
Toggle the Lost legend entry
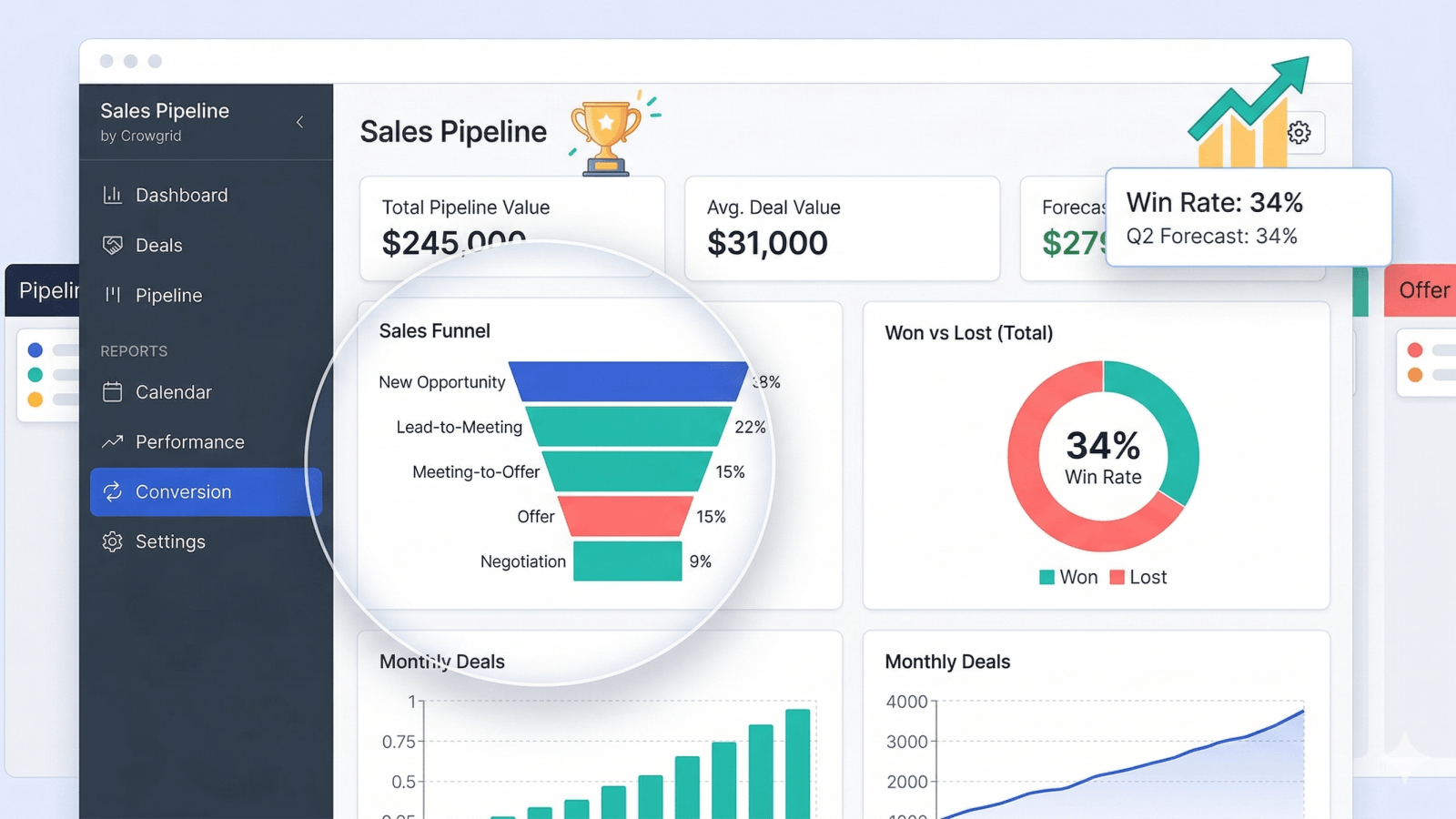pos(1138,577)
